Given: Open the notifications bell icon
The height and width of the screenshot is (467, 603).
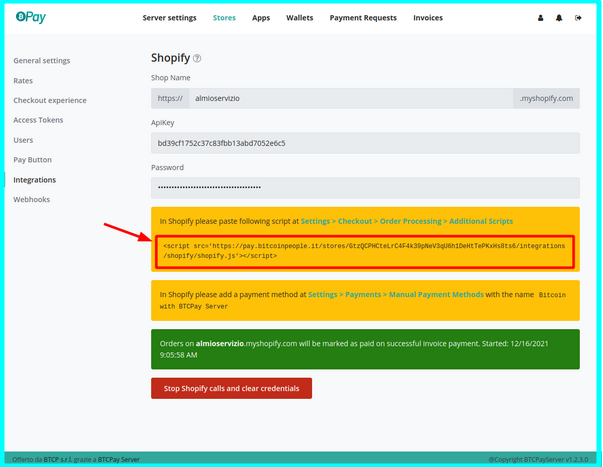Looking at the screenshot, I should pyautogui.click(x=559, y=18).
